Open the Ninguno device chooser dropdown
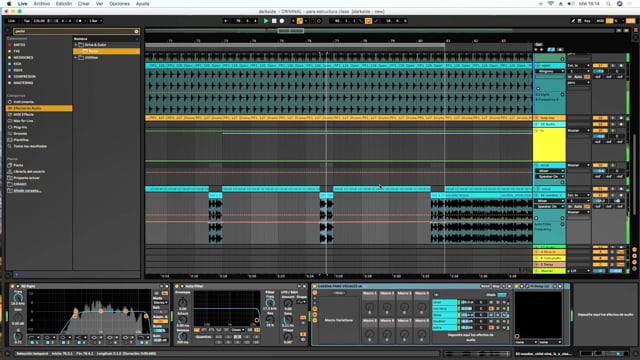 [x=549, y=71]
